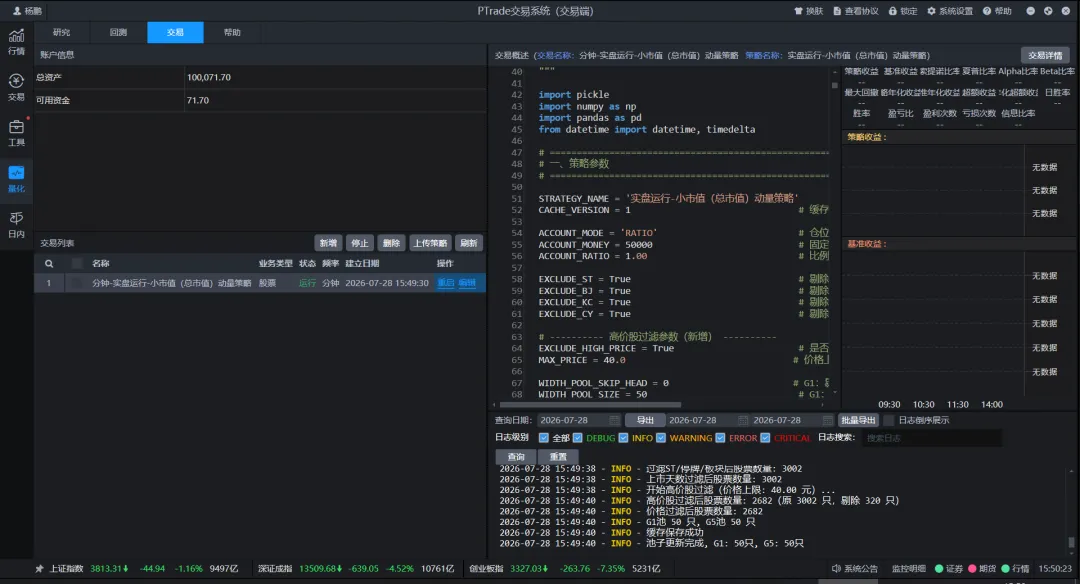Click the 上传策略 button
This screenshot has height=584, width=1080.
tap(430, 243)
